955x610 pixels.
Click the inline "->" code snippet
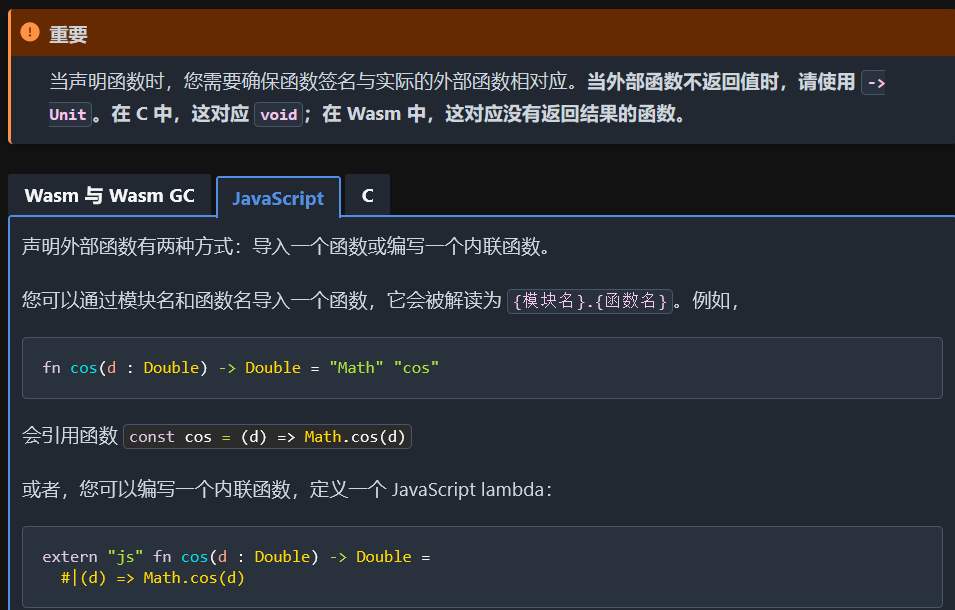click(x=873, y=83)
